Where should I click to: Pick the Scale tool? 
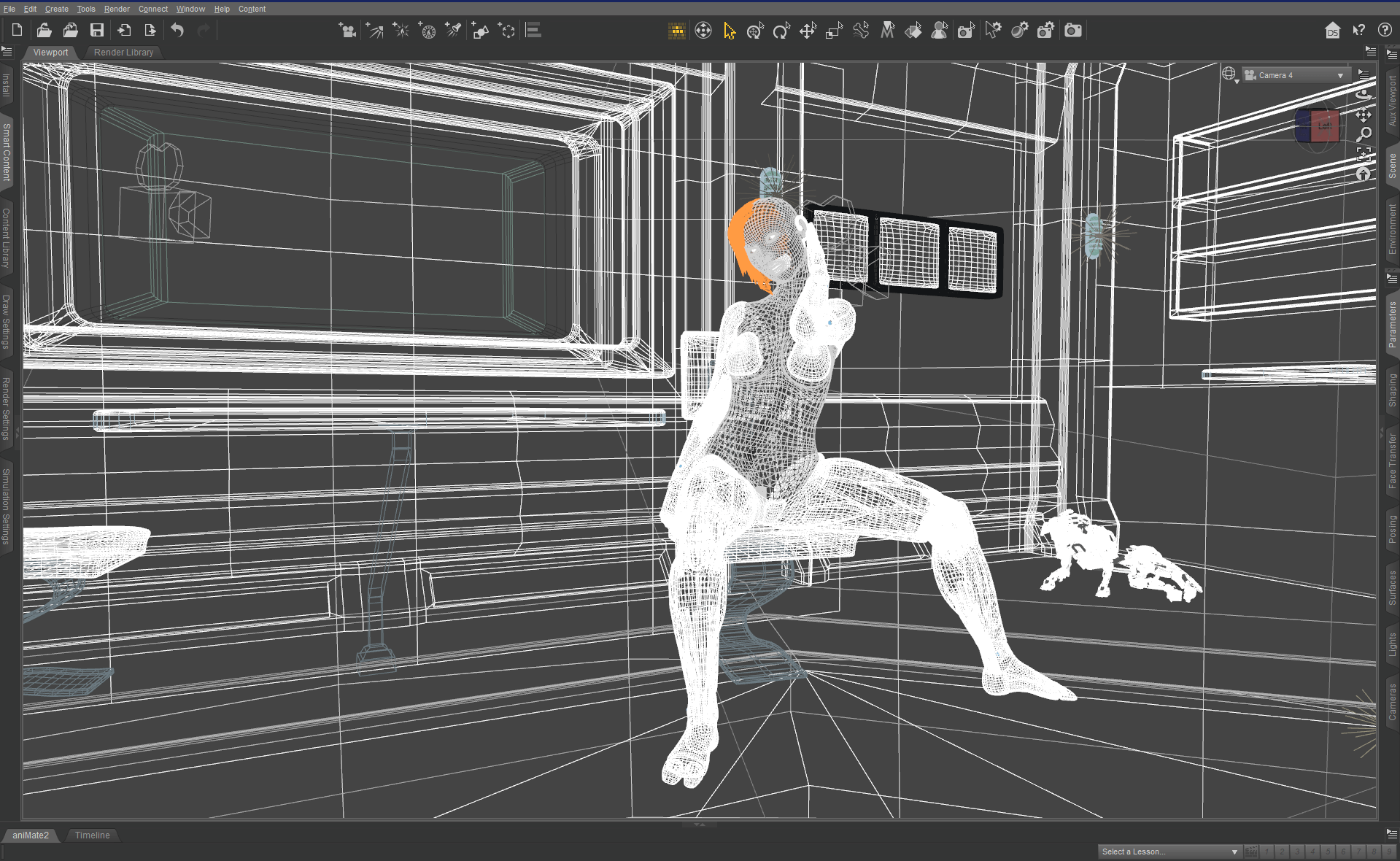click(x=834, y=31)
